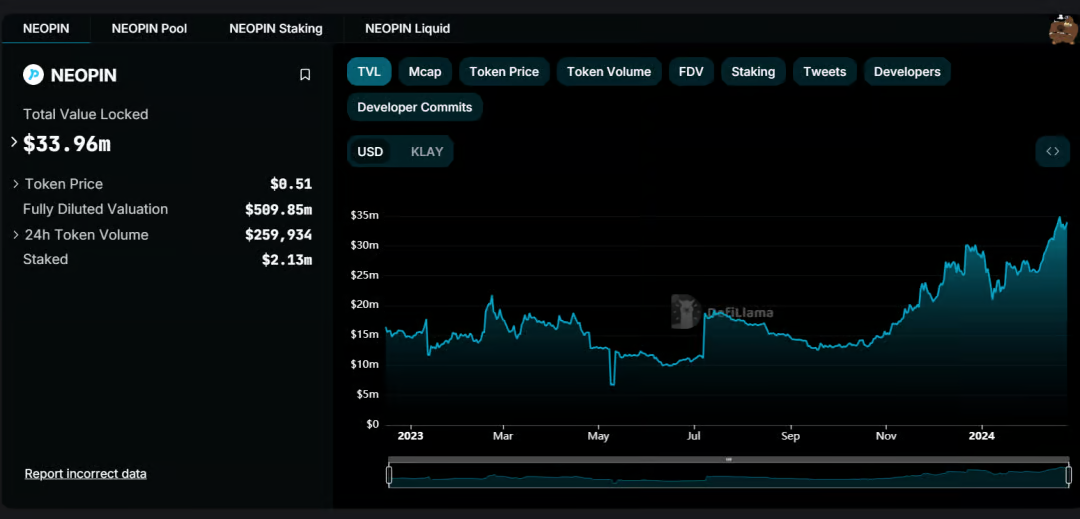Click the DefiLlama watermark on chart
Viewport: 1080px width, 519px height.
(x=721, y=312)
